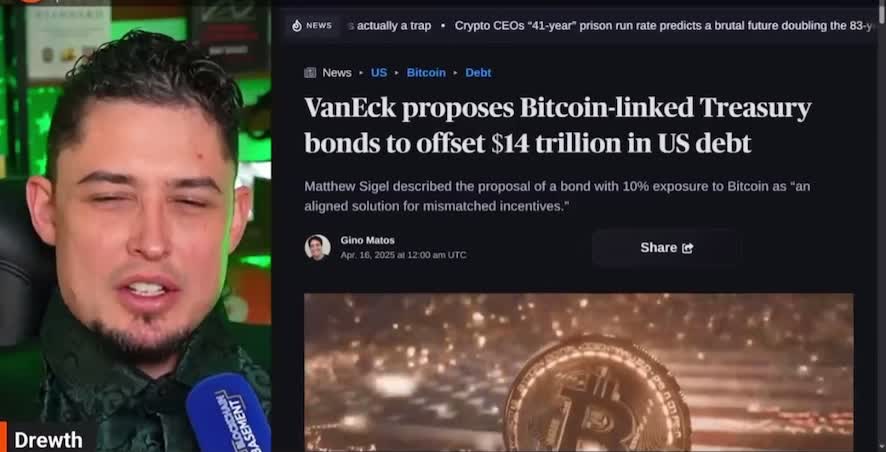Click the share arrow icon
The image size is (886, 452).
click(687, 248)
